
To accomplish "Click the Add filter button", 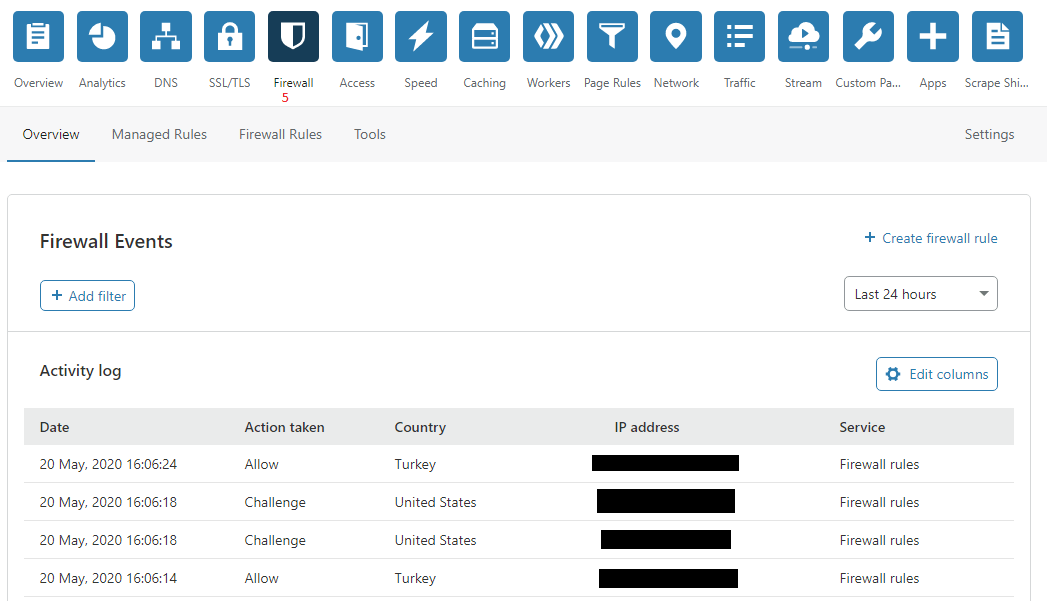I will (x=87, y=296).
